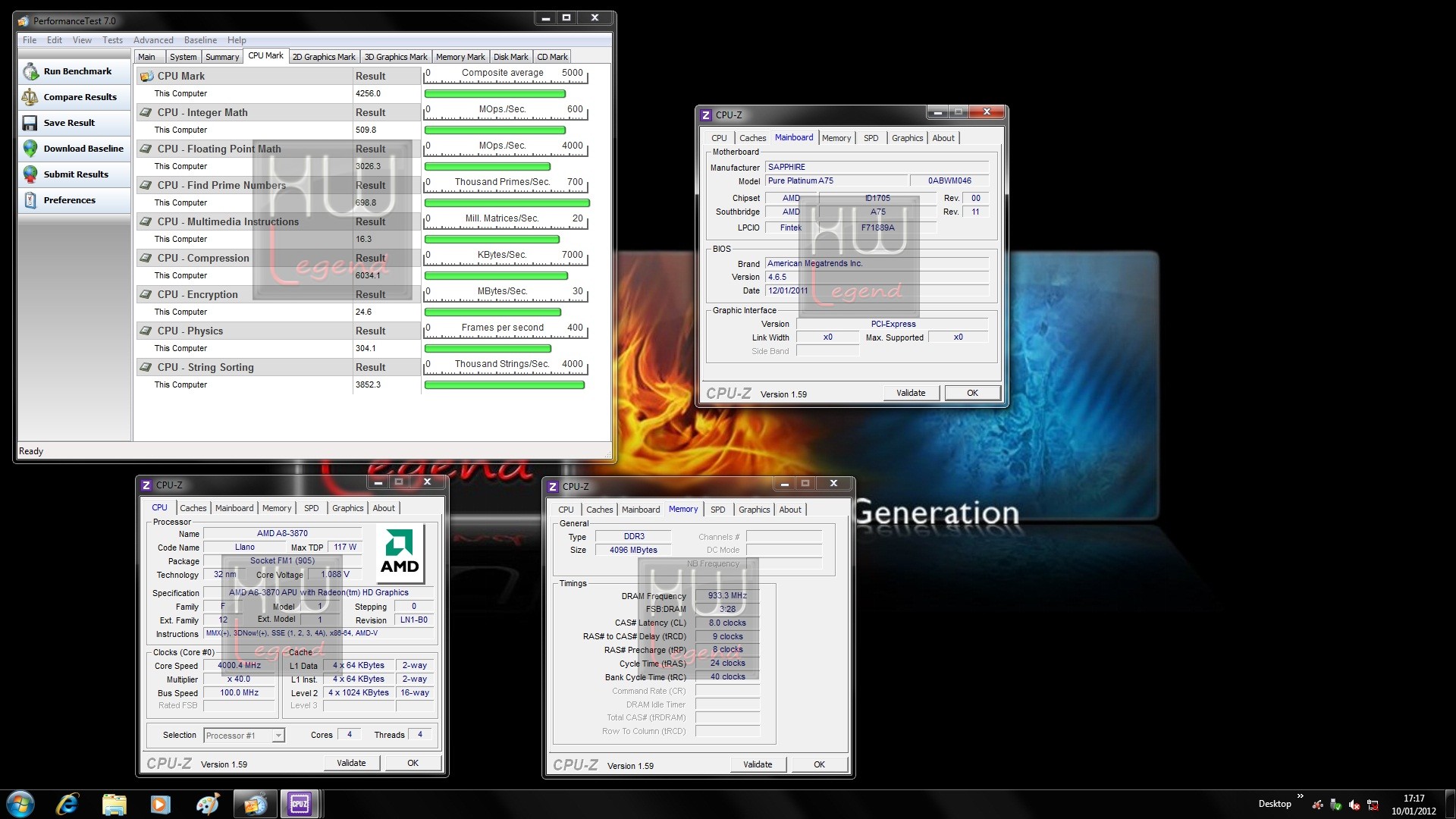Click the icon beside CPU - Multimedia Instructions
The width and height of the screenshot is (1456, 819).
click(146, 221)
